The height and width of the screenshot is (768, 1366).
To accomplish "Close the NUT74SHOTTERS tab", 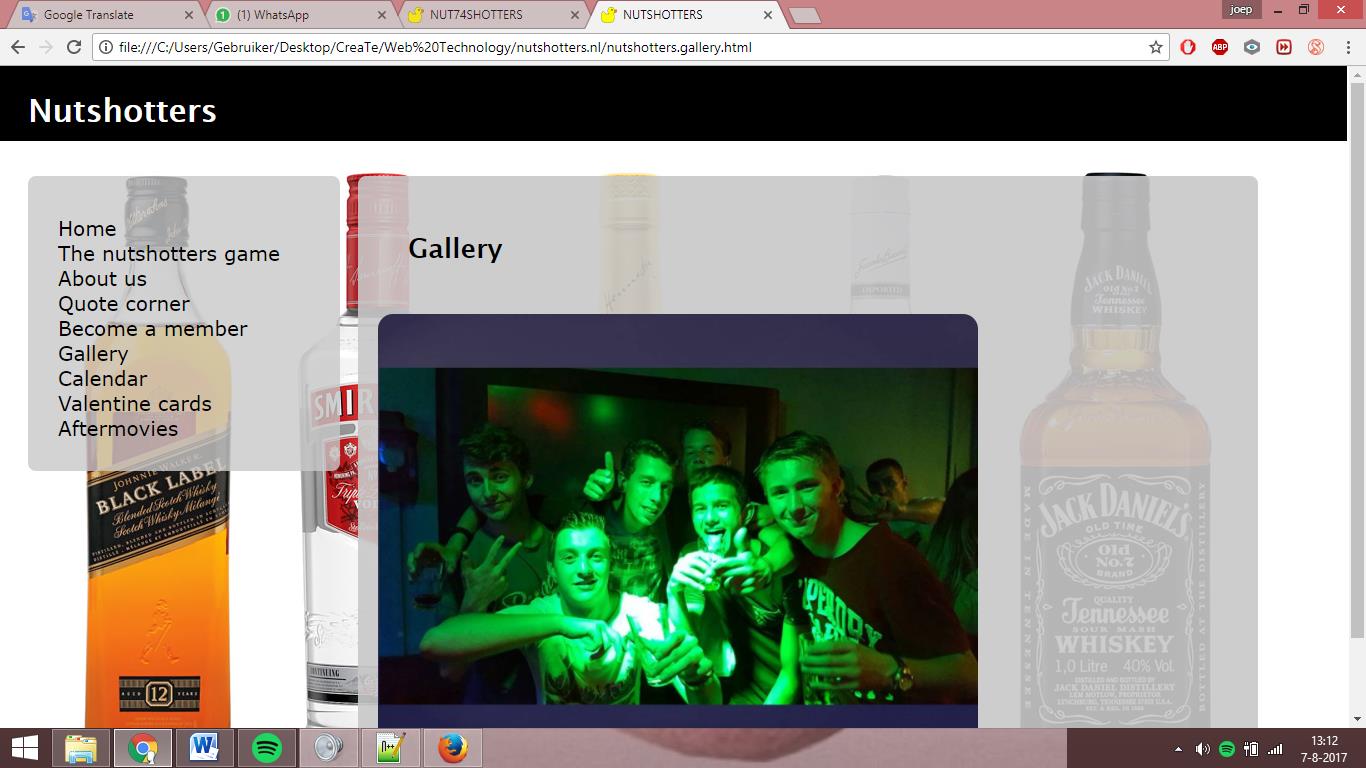I will 575,15.
